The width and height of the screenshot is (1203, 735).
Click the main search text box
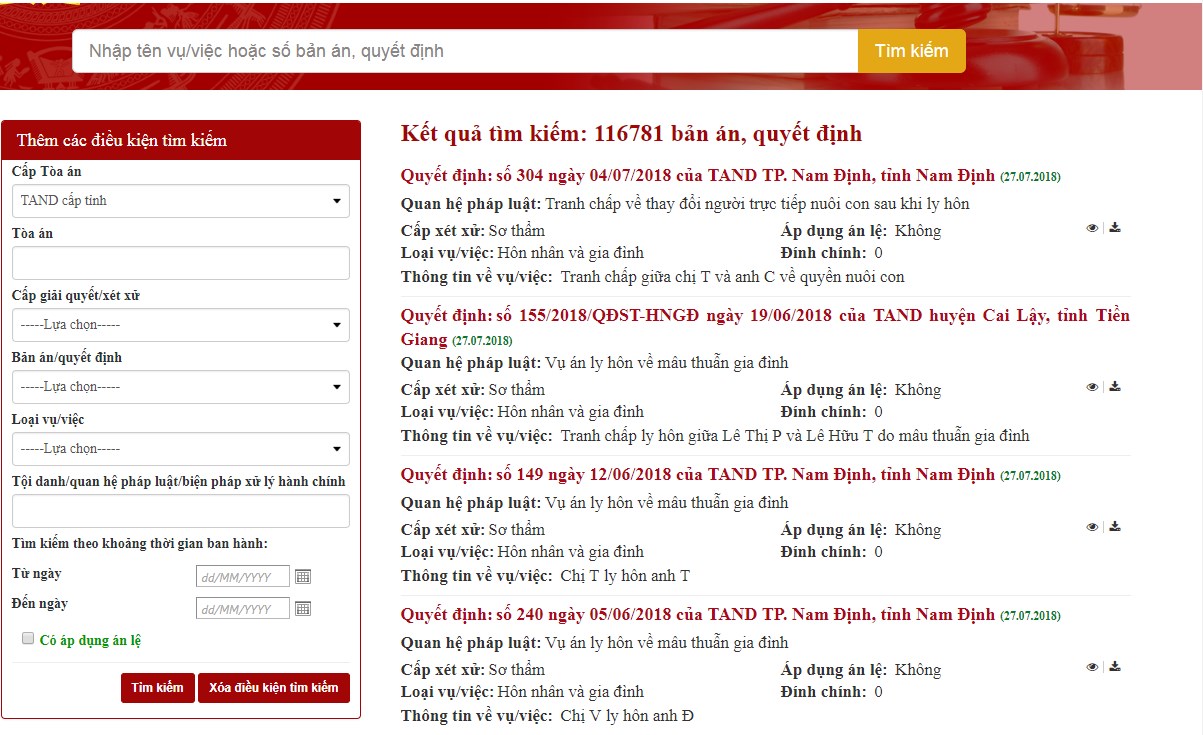[464, 51]
